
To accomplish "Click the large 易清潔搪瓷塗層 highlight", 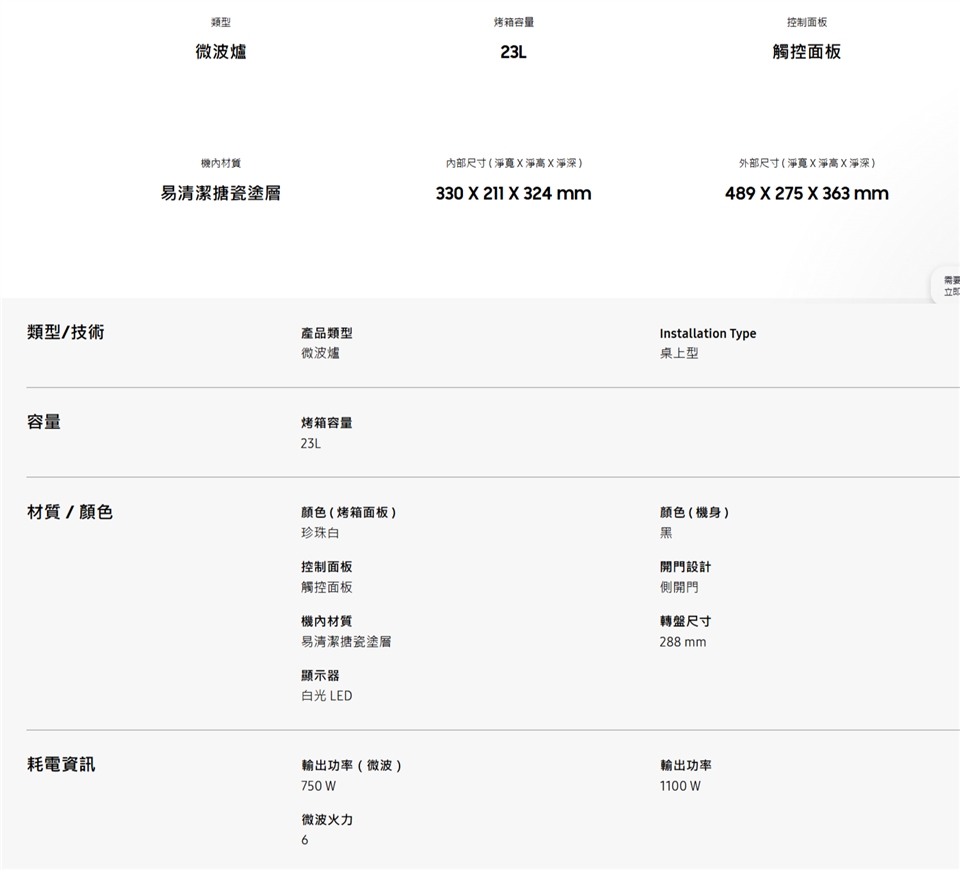I will pyautogui.click(x=220, y=193).
